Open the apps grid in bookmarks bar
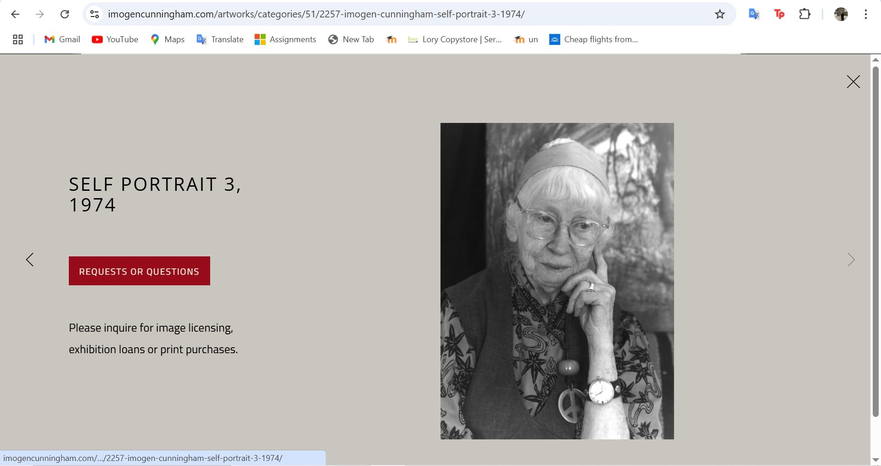Image resolution: width=881 pixels, height=466 pixels. pyautogui.click(x=17, y=39)
